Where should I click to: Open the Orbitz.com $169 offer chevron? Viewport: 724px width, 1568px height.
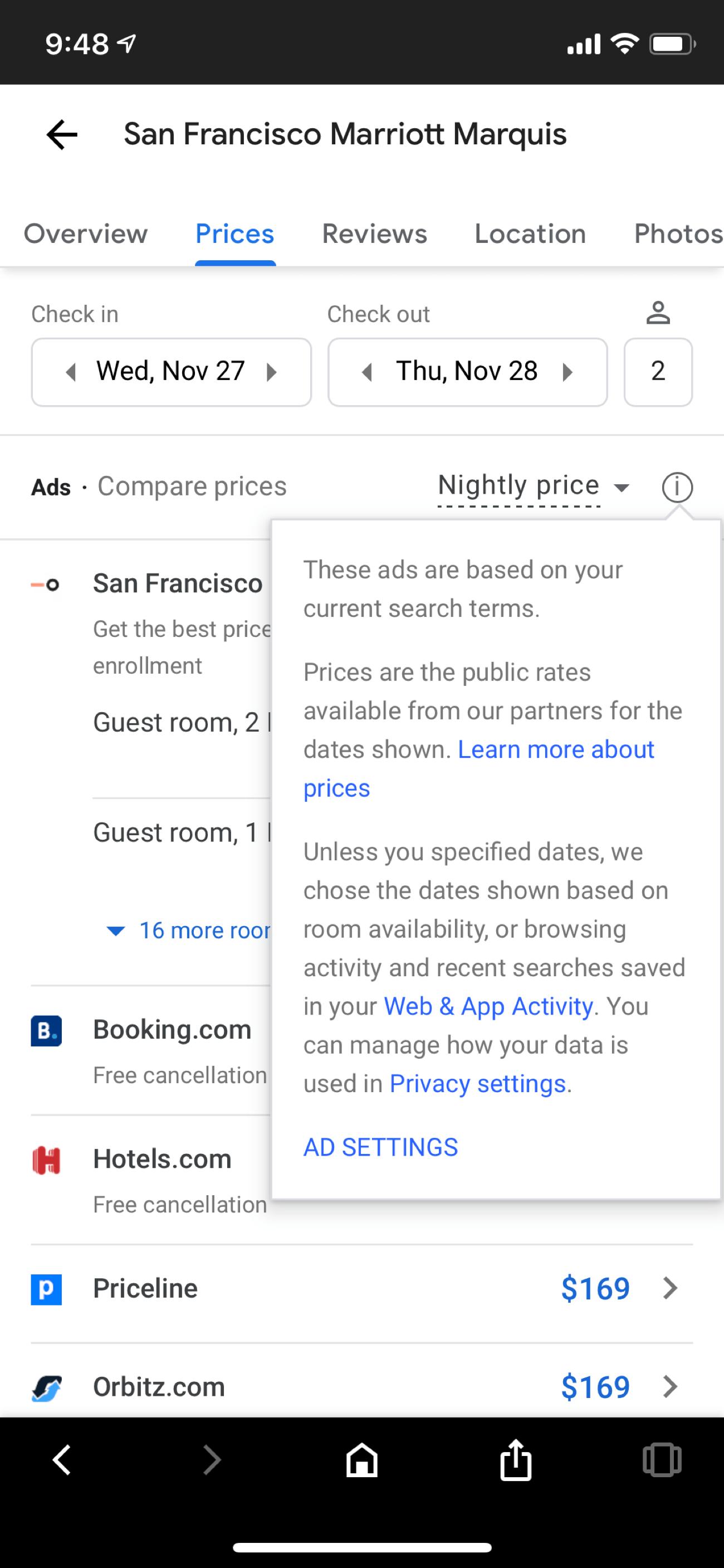coord(670,1386)
